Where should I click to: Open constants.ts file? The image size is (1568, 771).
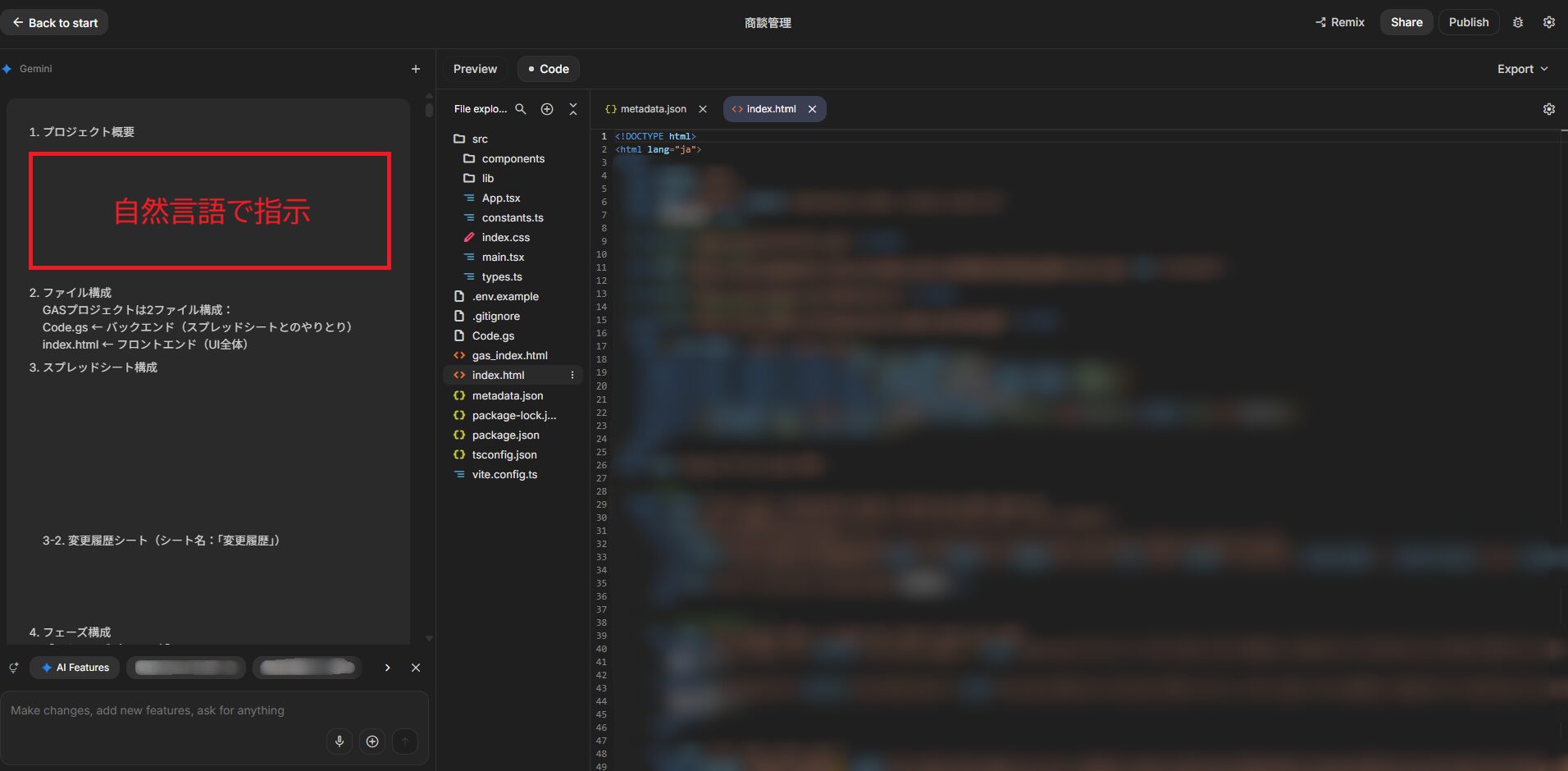point(513,217)
